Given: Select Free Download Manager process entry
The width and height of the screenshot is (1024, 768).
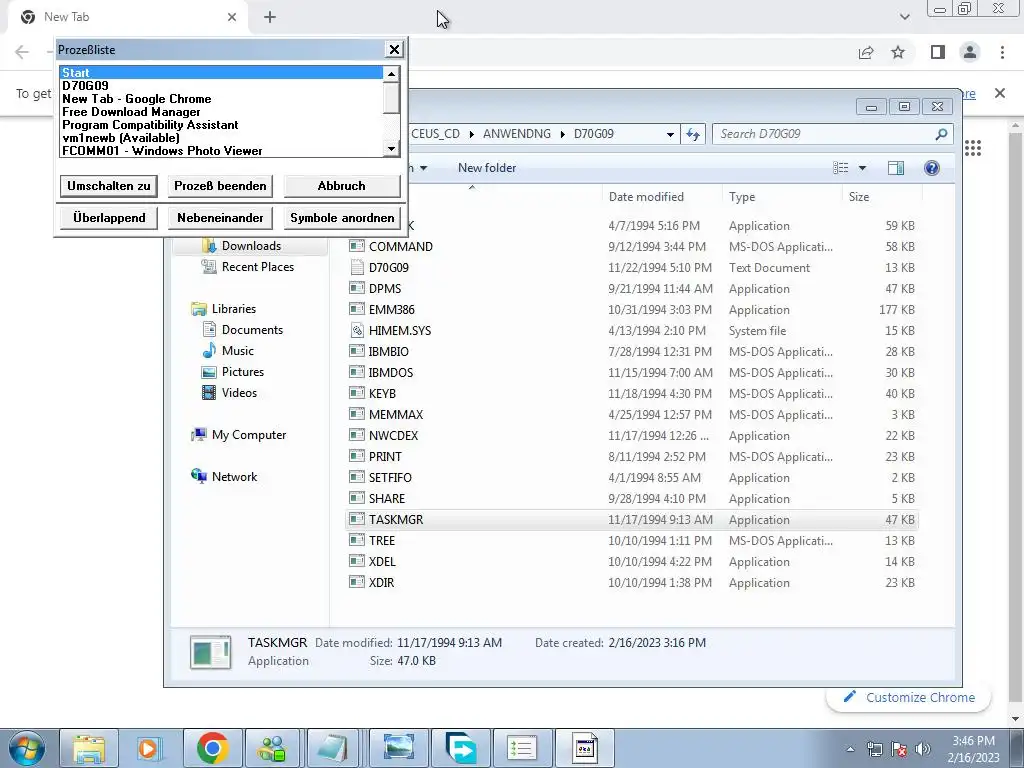Looking at the screenshot, I should click(x=221, y=112).
